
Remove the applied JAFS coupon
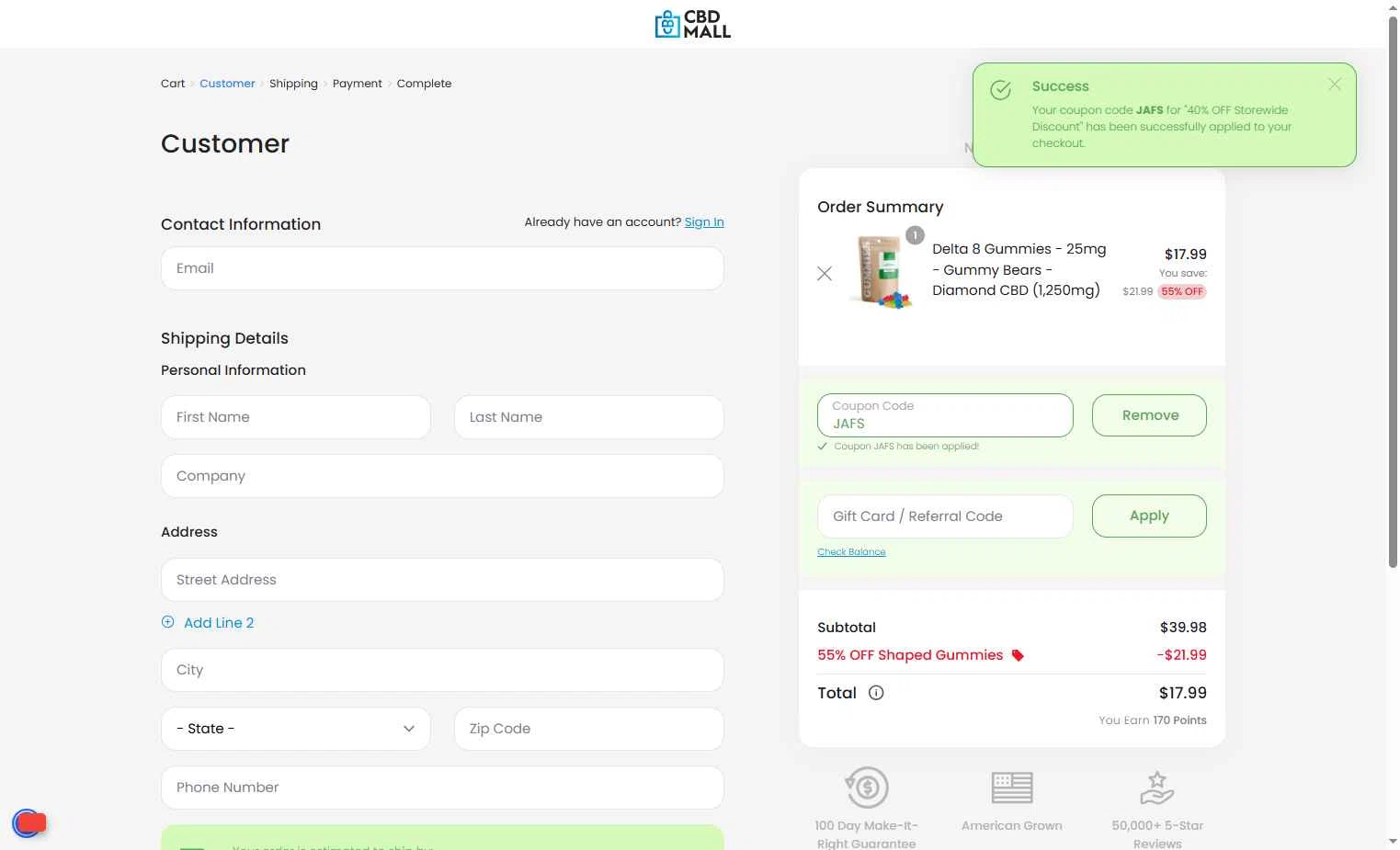pyautogui.click(x=1149, y=415)
